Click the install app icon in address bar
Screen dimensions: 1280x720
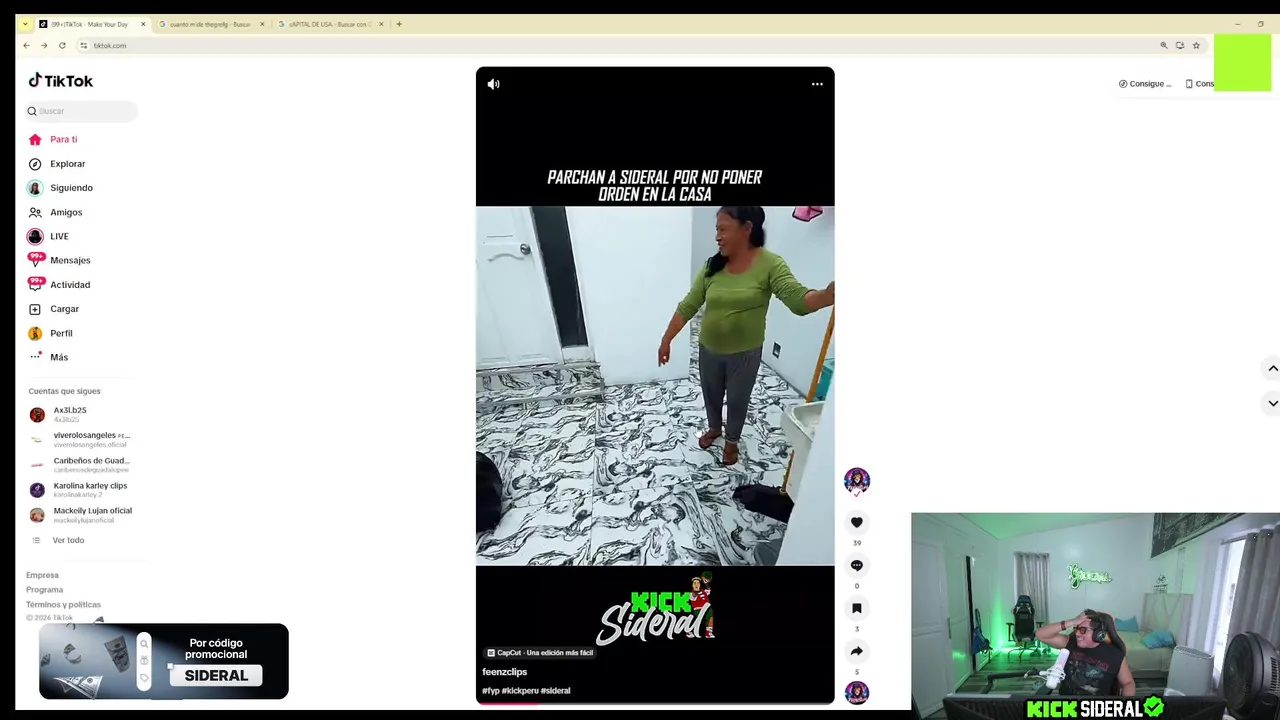click(x=1180, y=45)
